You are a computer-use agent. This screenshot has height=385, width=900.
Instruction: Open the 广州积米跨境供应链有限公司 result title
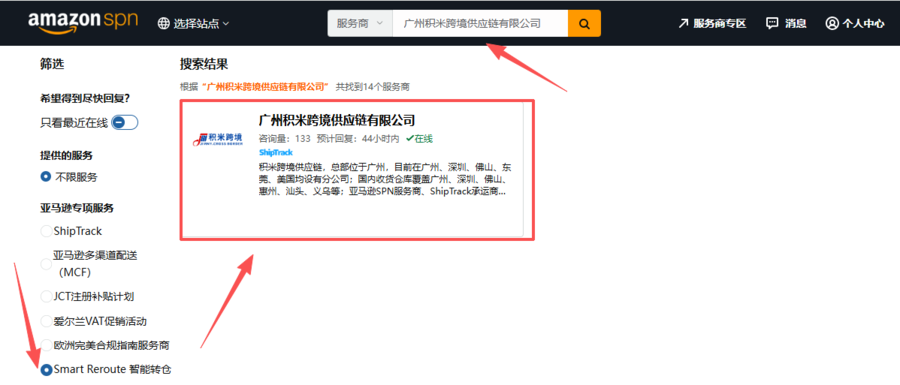pyautogui.click(x=337, y=120)
